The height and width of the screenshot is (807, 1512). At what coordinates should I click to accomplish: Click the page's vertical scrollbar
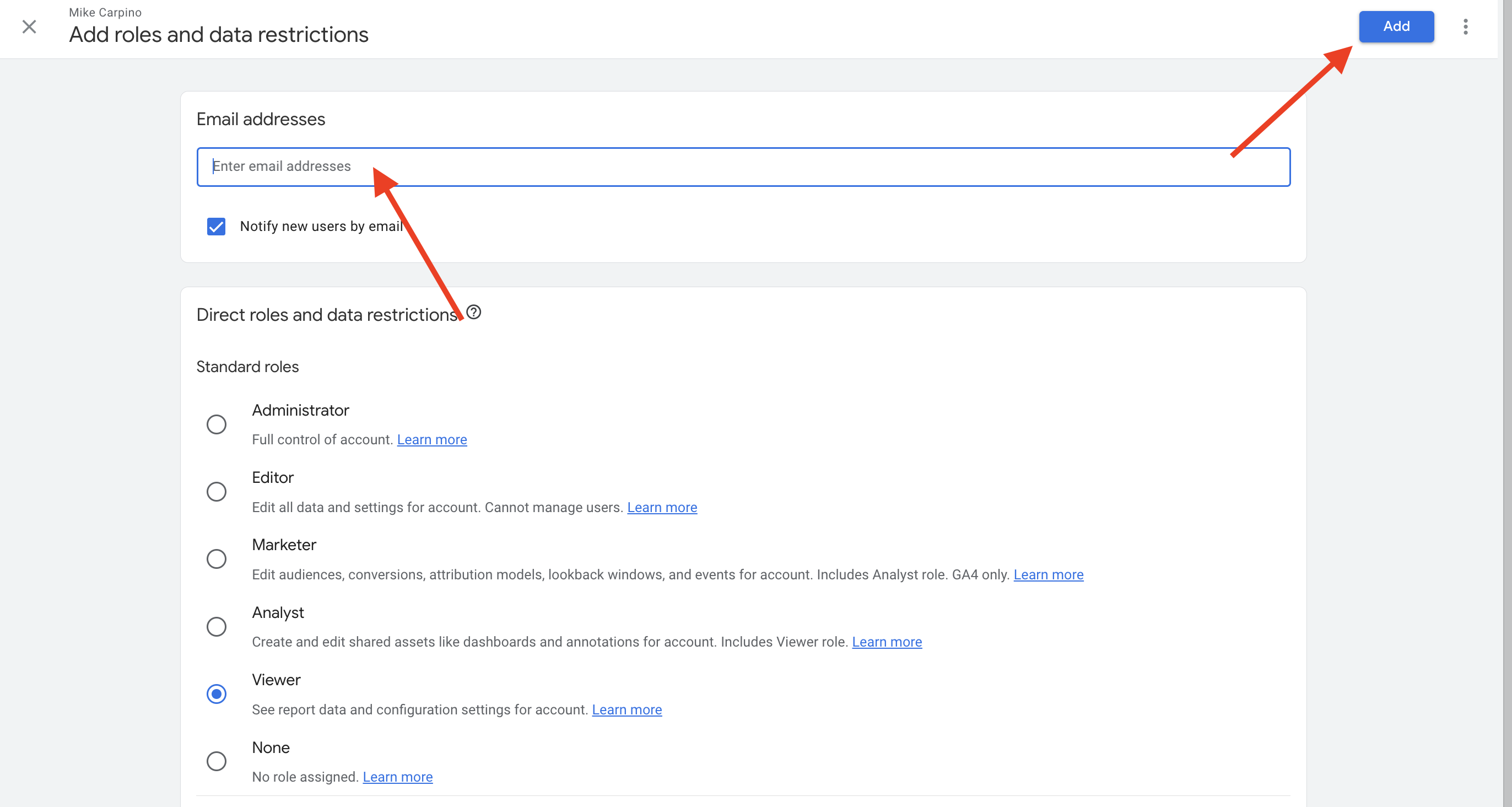[x=1506, y=403]
